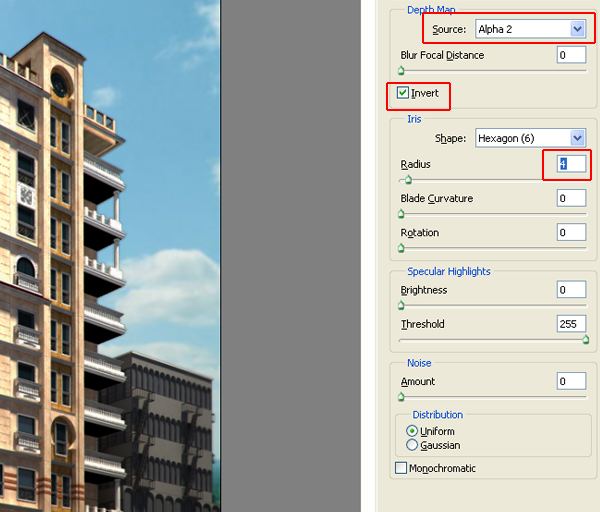Expand the Iris Shape dropdown

coord(530,138)
